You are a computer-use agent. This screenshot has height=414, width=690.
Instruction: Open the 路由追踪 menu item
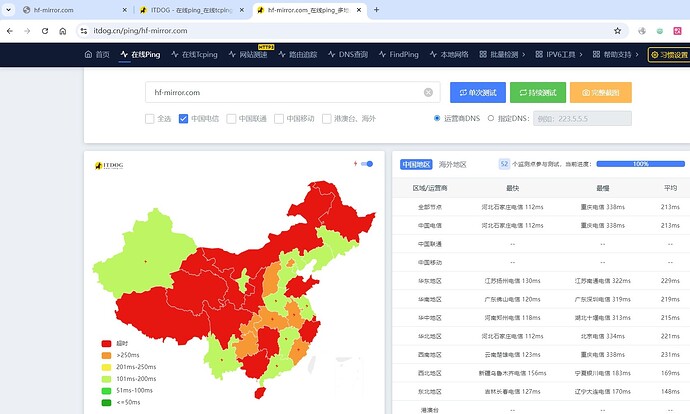tap(297, 55)
